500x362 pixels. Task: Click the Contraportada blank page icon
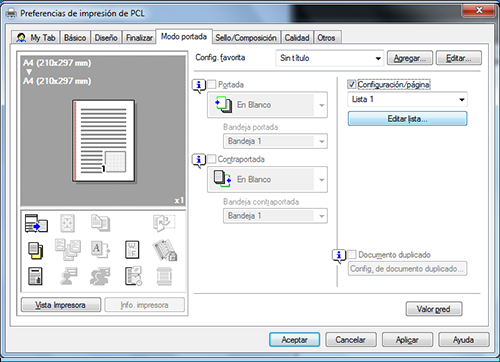tap(223, 179)
